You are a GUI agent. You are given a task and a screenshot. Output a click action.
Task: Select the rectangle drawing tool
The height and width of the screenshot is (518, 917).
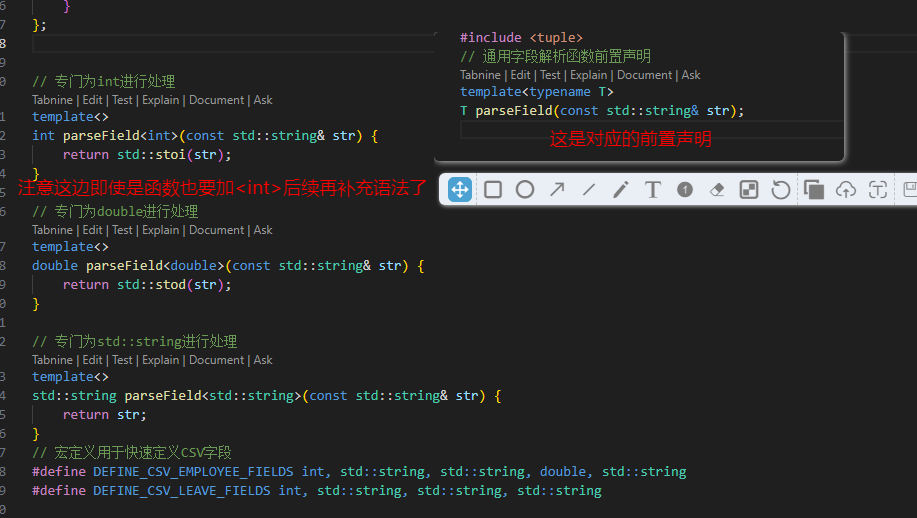(493, 189)
